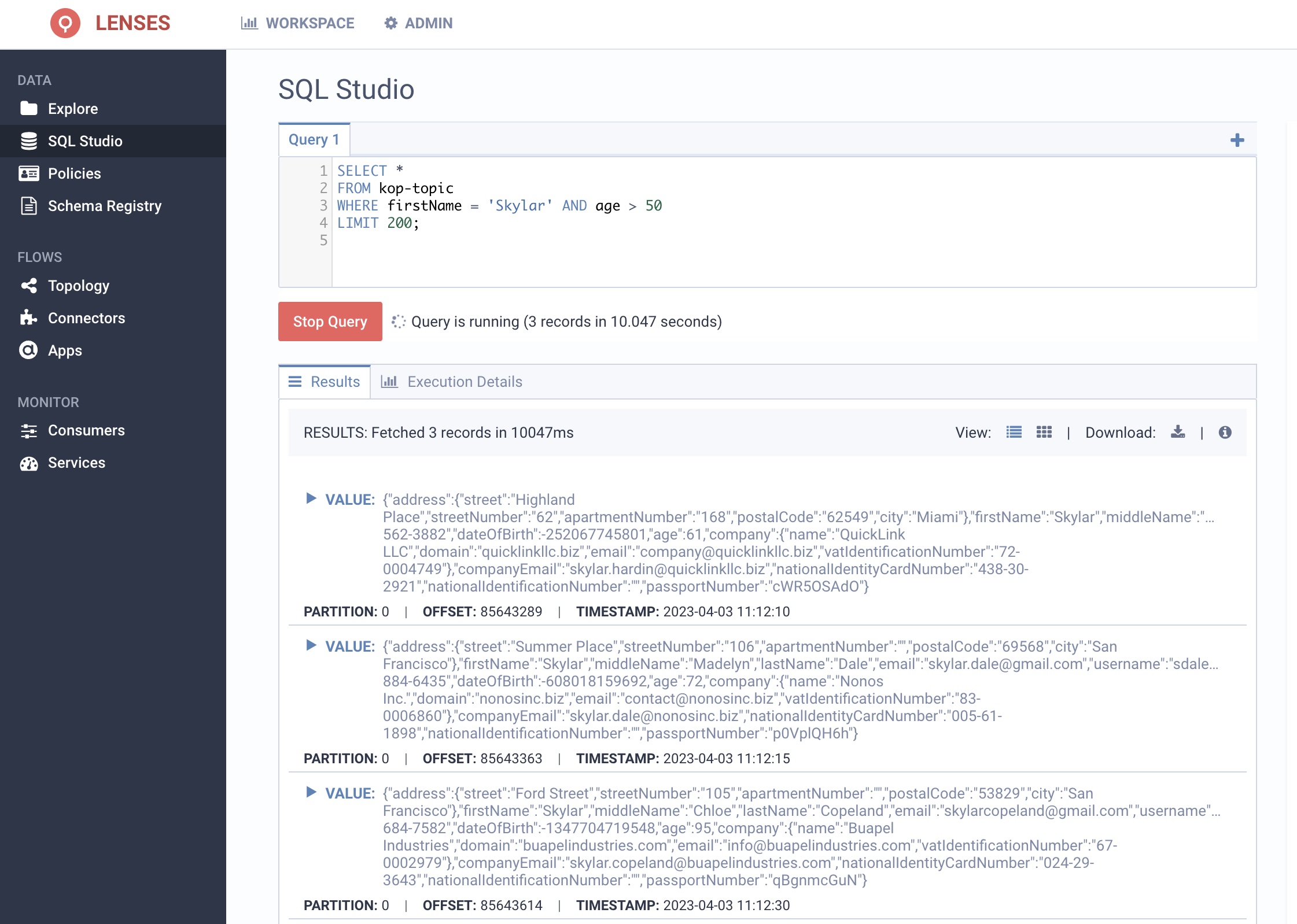The width and height of the screenshot is (1297, 924).
Task: Open the Schema Registry
Action: tap(104, 206)
